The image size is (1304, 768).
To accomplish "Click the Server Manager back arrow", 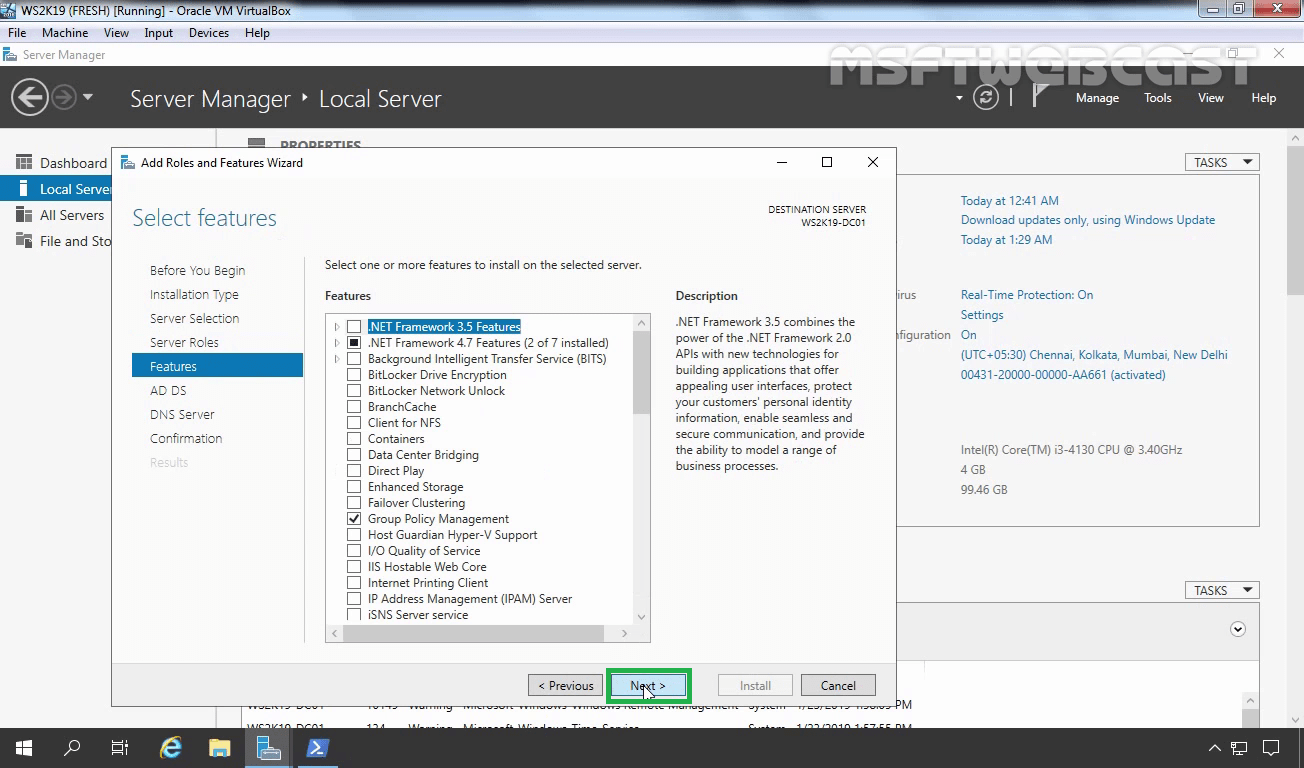I will coord(30,97).
